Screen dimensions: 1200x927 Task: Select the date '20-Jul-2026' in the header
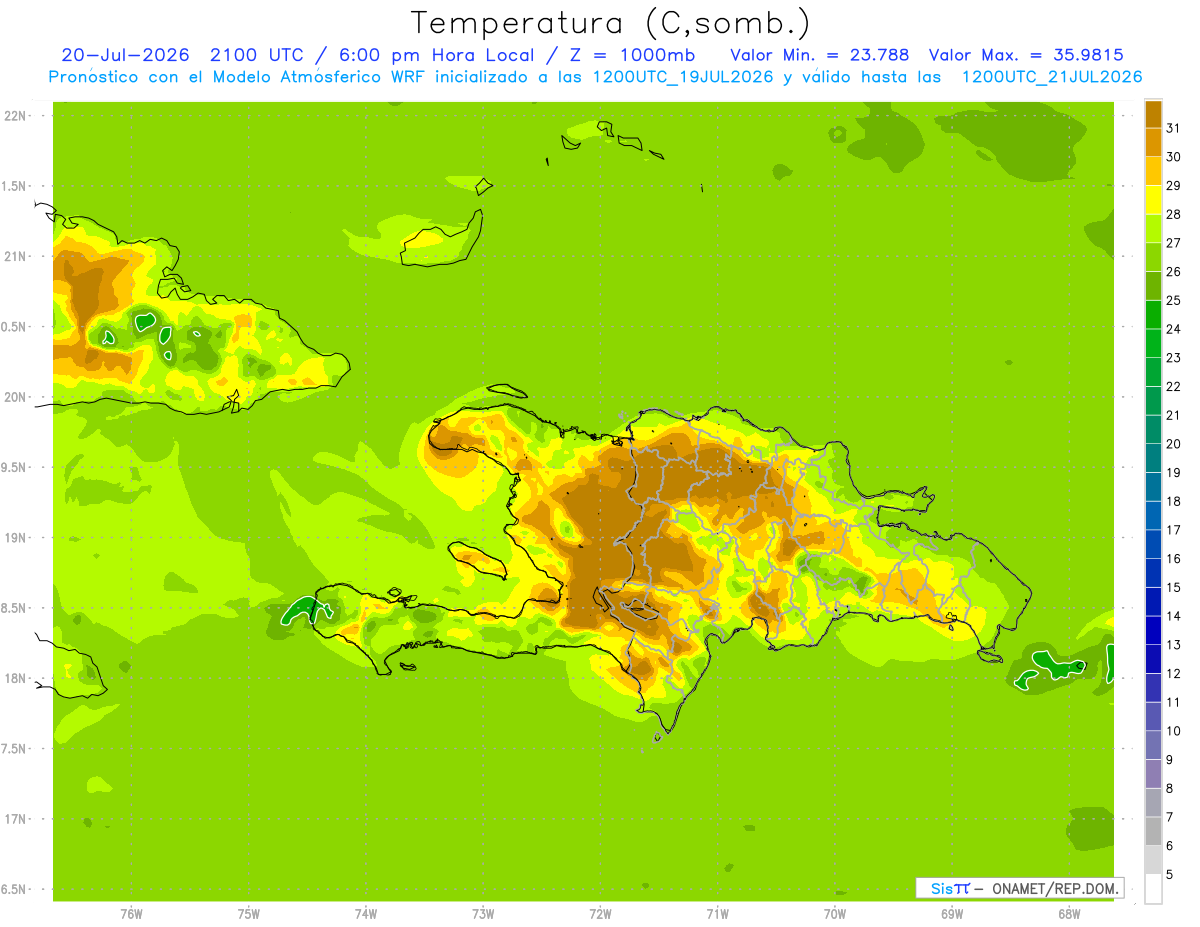(x=125, y=54)
